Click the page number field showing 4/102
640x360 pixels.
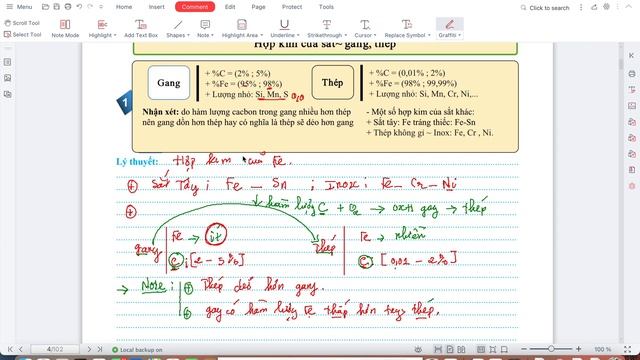tap(55, 349)
